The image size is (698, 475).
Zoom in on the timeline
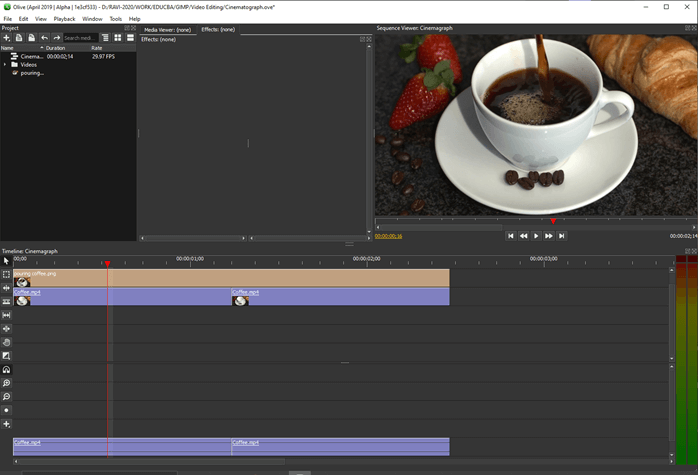click(x=6, y=383)
